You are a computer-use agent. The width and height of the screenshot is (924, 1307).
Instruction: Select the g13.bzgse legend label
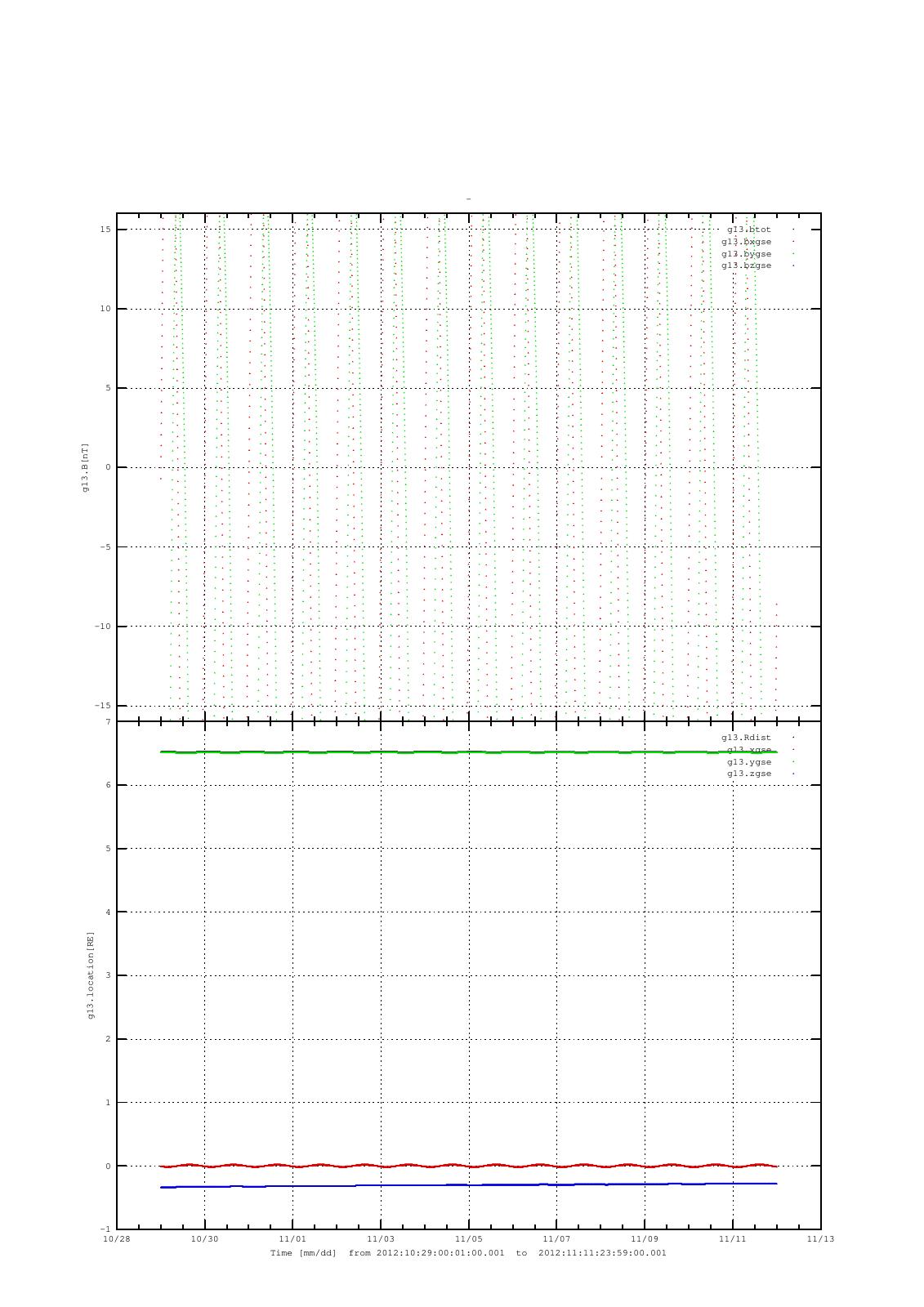click(747, 265)
